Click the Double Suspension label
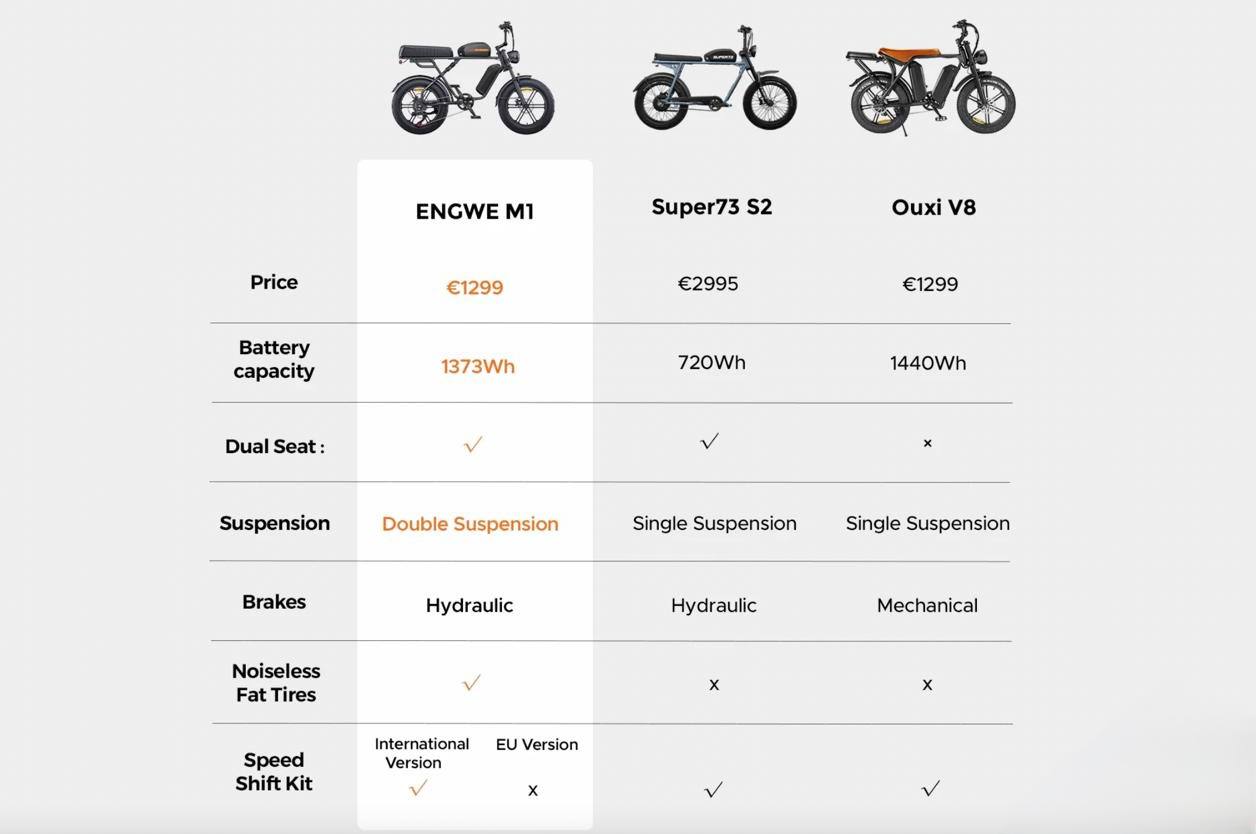The height and width of the screenshot is (834, 1256). pyautogui.click(x=470, y=524)
